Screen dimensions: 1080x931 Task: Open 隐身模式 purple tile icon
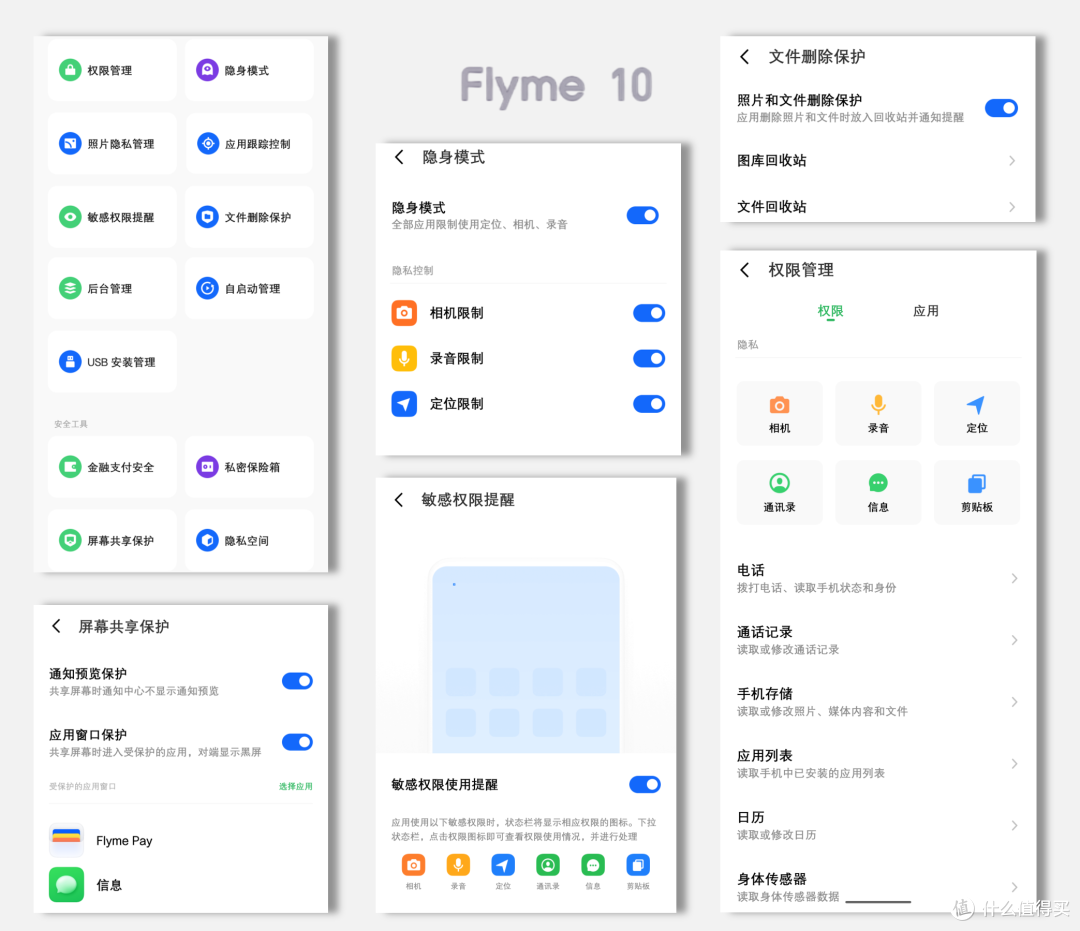[x=207, y=70]
